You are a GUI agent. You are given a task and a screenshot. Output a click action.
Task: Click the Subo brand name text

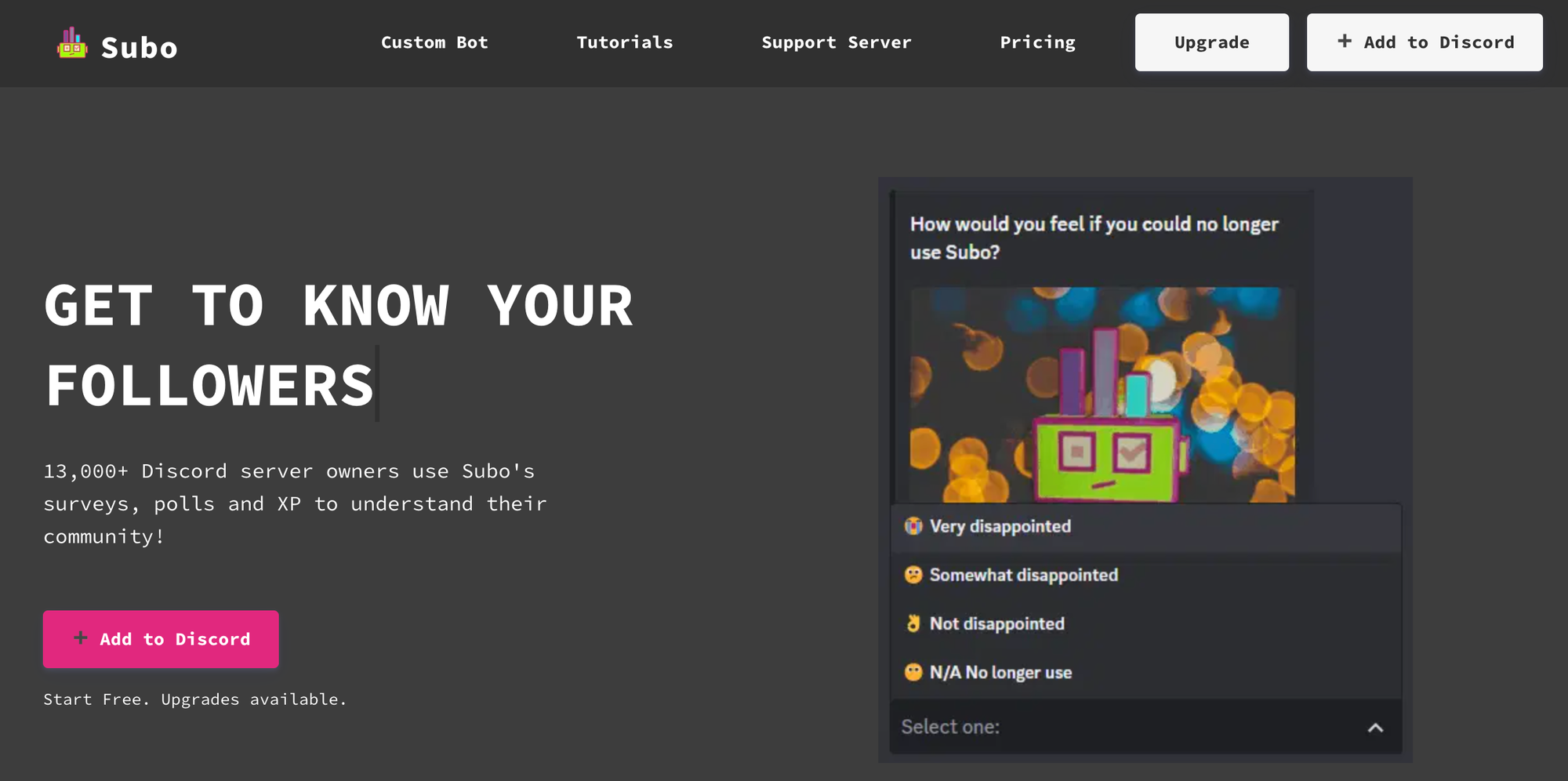click(140, 48)
